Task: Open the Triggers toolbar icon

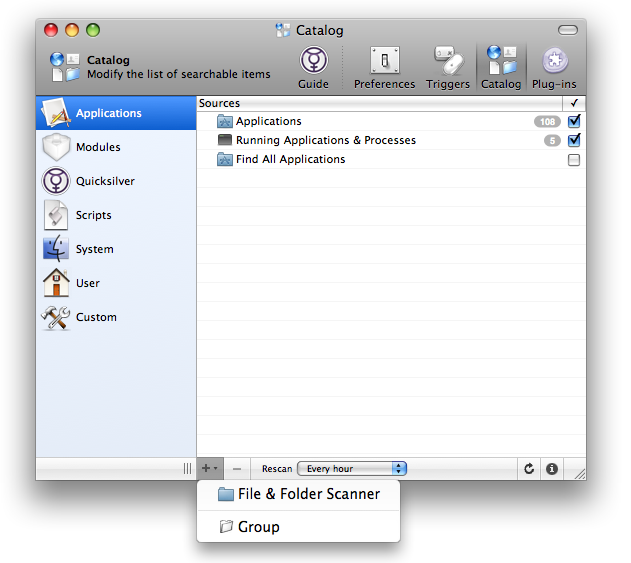Action: [x=447, y=67]
